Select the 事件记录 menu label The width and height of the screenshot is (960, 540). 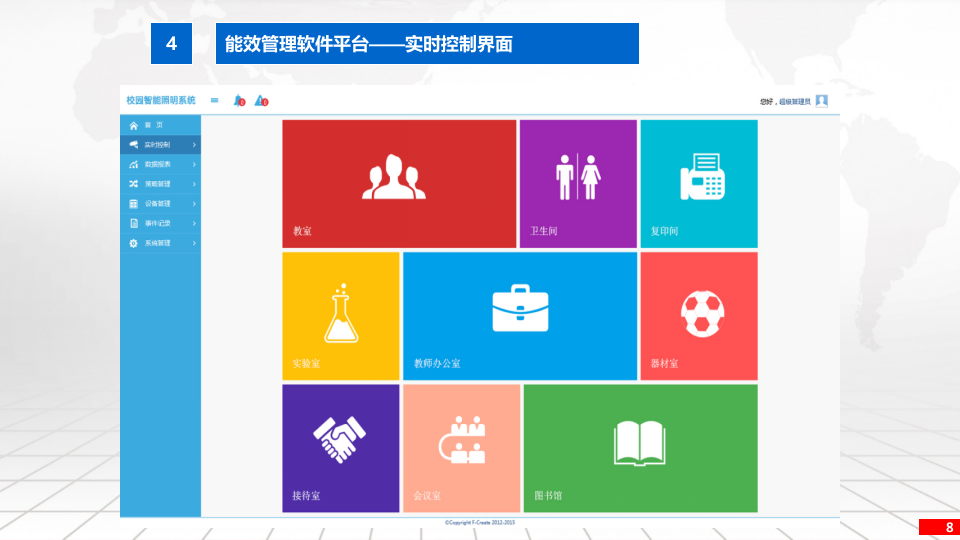point(157,223)
